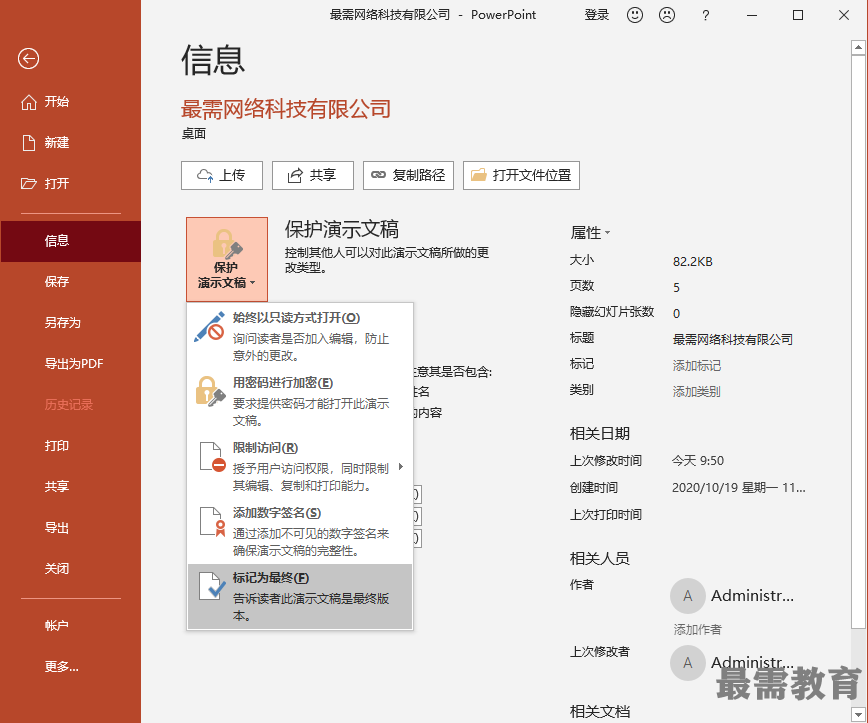Click the 2020/10/19 creation date value
The width and height of the screenshot is (868, 723).
click(x=738, y=488)
